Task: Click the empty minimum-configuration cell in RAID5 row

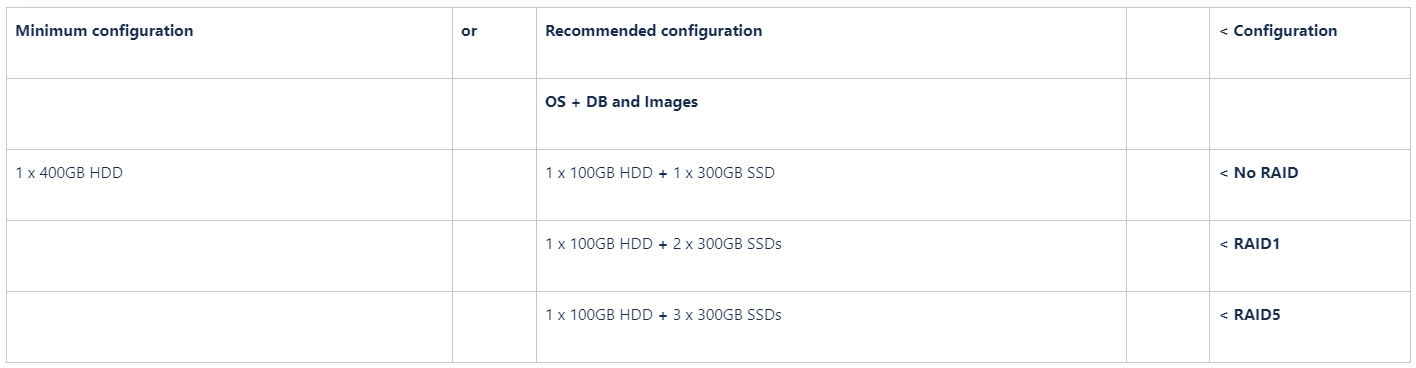Action: pyautogui.click(x=229, y=327)
